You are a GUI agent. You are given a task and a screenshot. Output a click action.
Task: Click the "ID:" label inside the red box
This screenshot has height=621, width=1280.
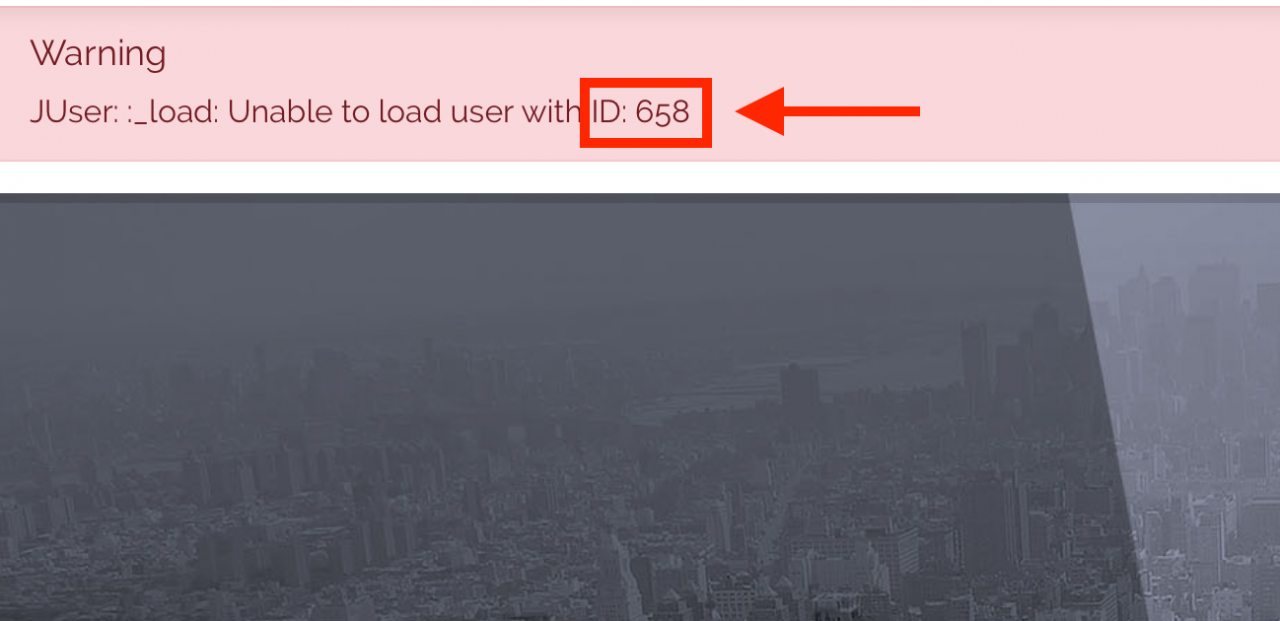click(607, 111)
